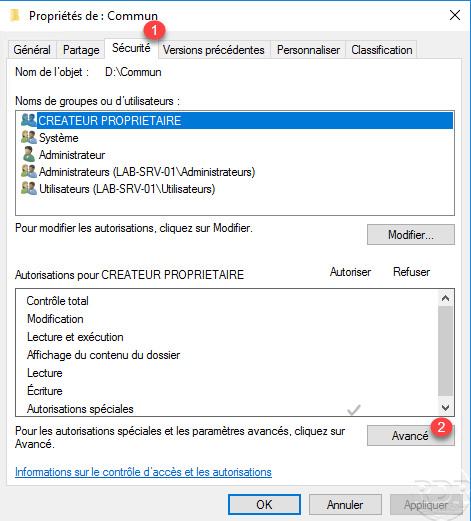Click the Modifier... button
471x521 pixels.
click(411, 235)
